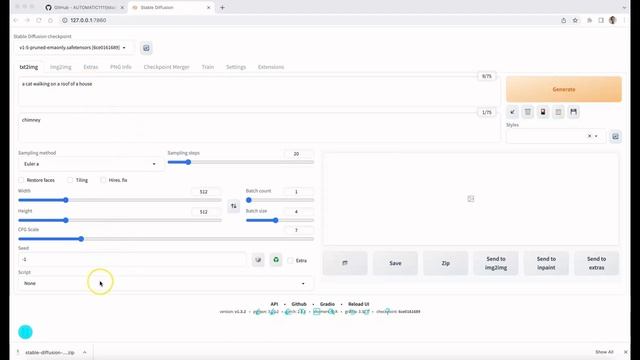
Task: Switch to the txt2img tab
Action: click(29, 67)
